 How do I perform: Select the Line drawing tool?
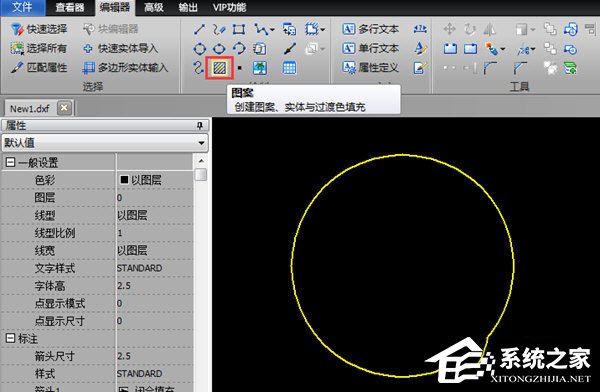pos(199,29)
